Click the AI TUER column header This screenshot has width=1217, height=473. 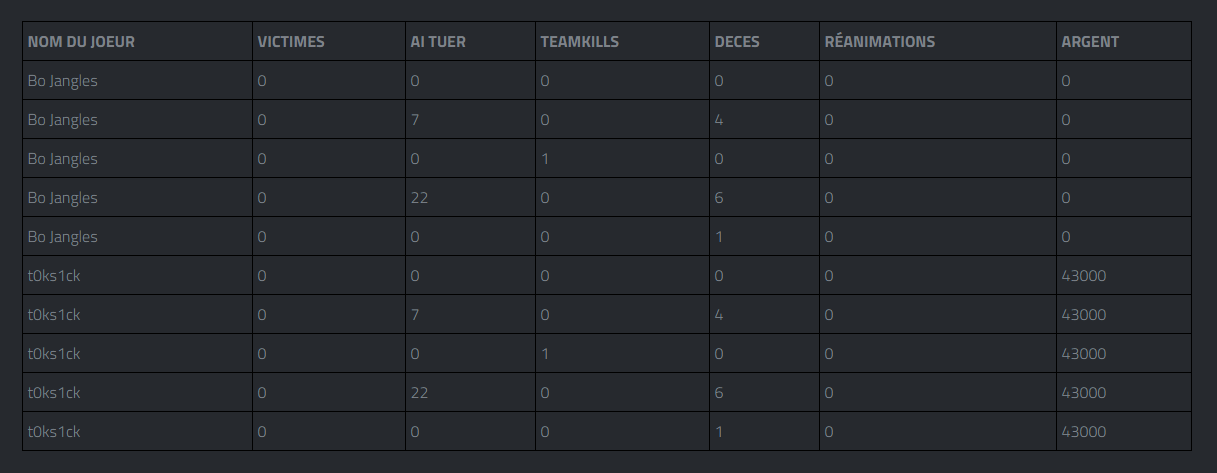point(438,42)
